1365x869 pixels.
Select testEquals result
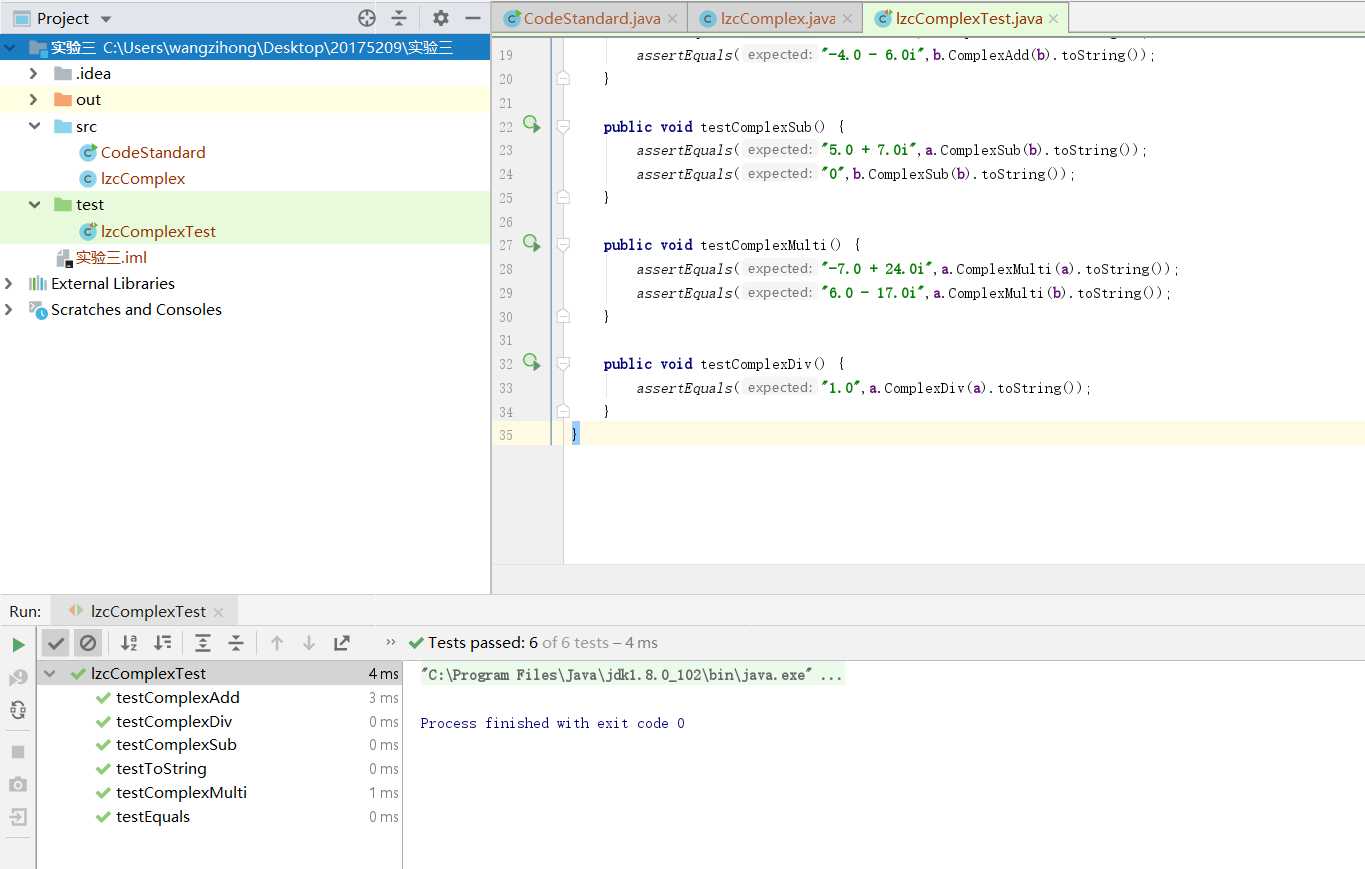point(153,816)
